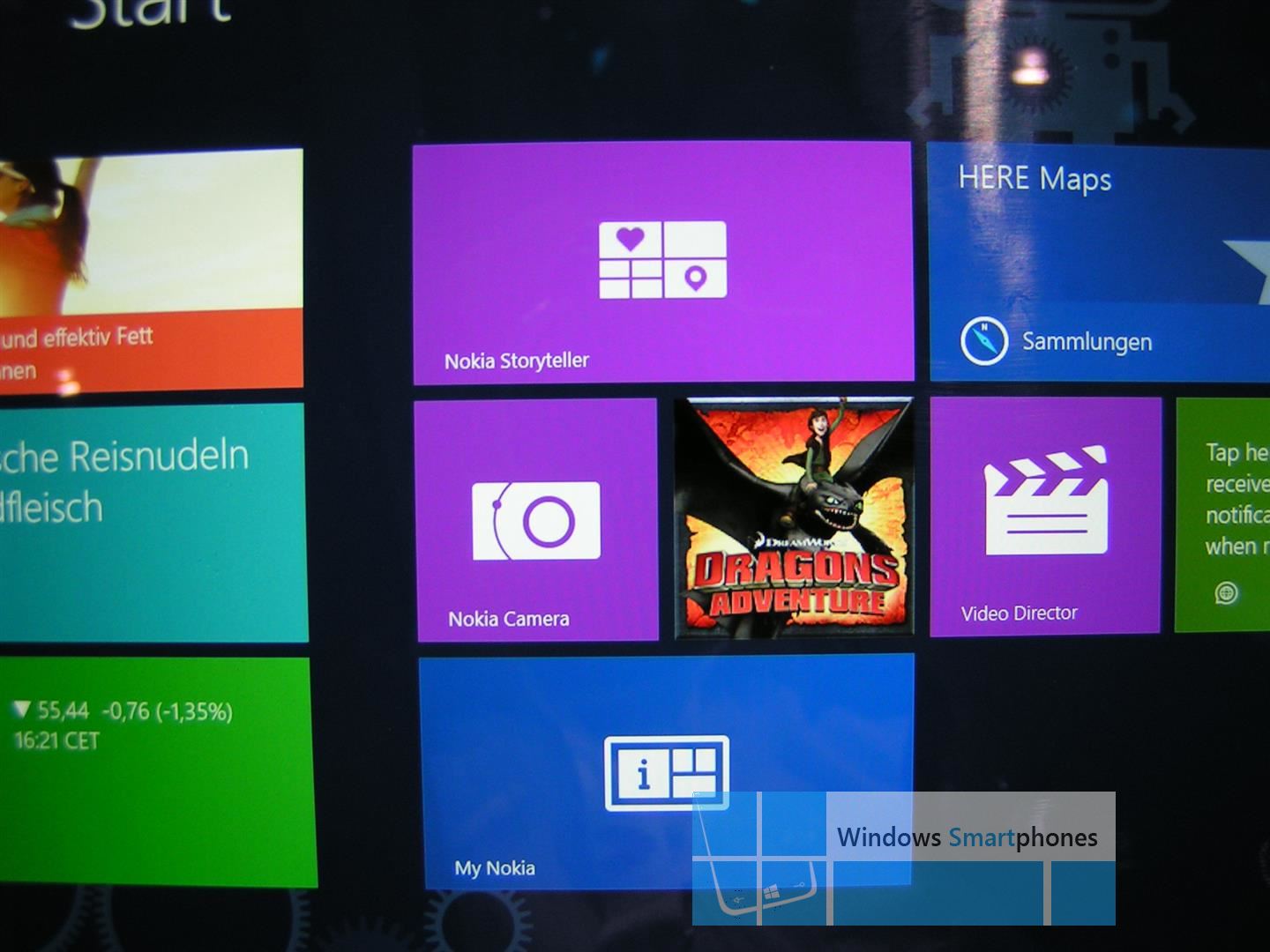Open the fitness photo news tile

[151, 269]
